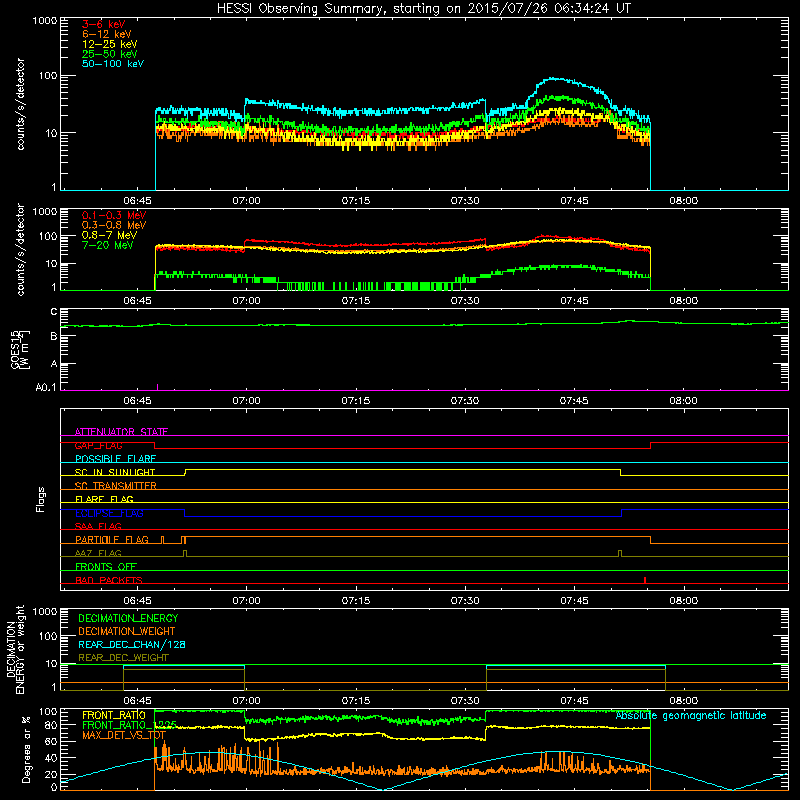The width and height of the screenshot is (800, 800).
Task: Click the C class tick label on GOES plot
Action: point(54,312)
